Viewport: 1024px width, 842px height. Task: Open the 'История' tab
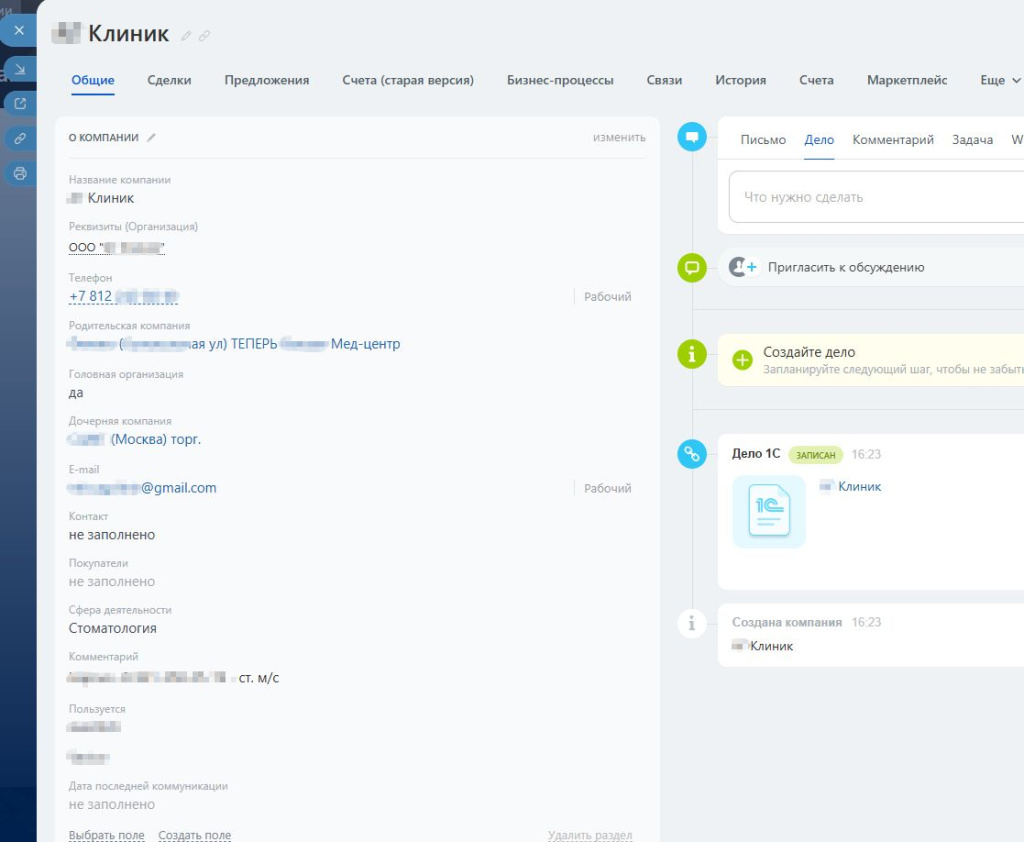[x=741, y=80]
